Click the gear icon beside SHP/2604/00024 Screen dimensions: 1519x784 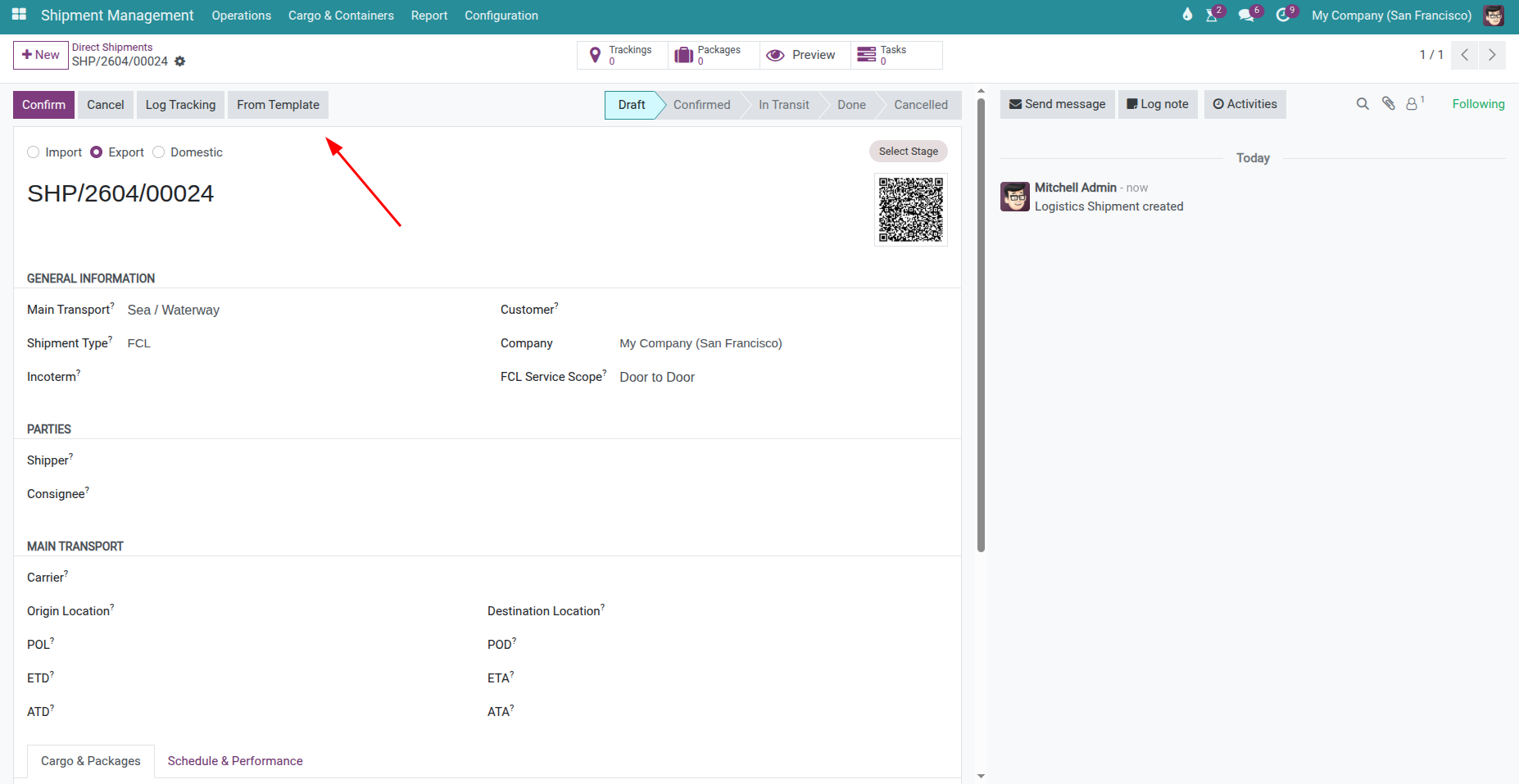(180, 61)
